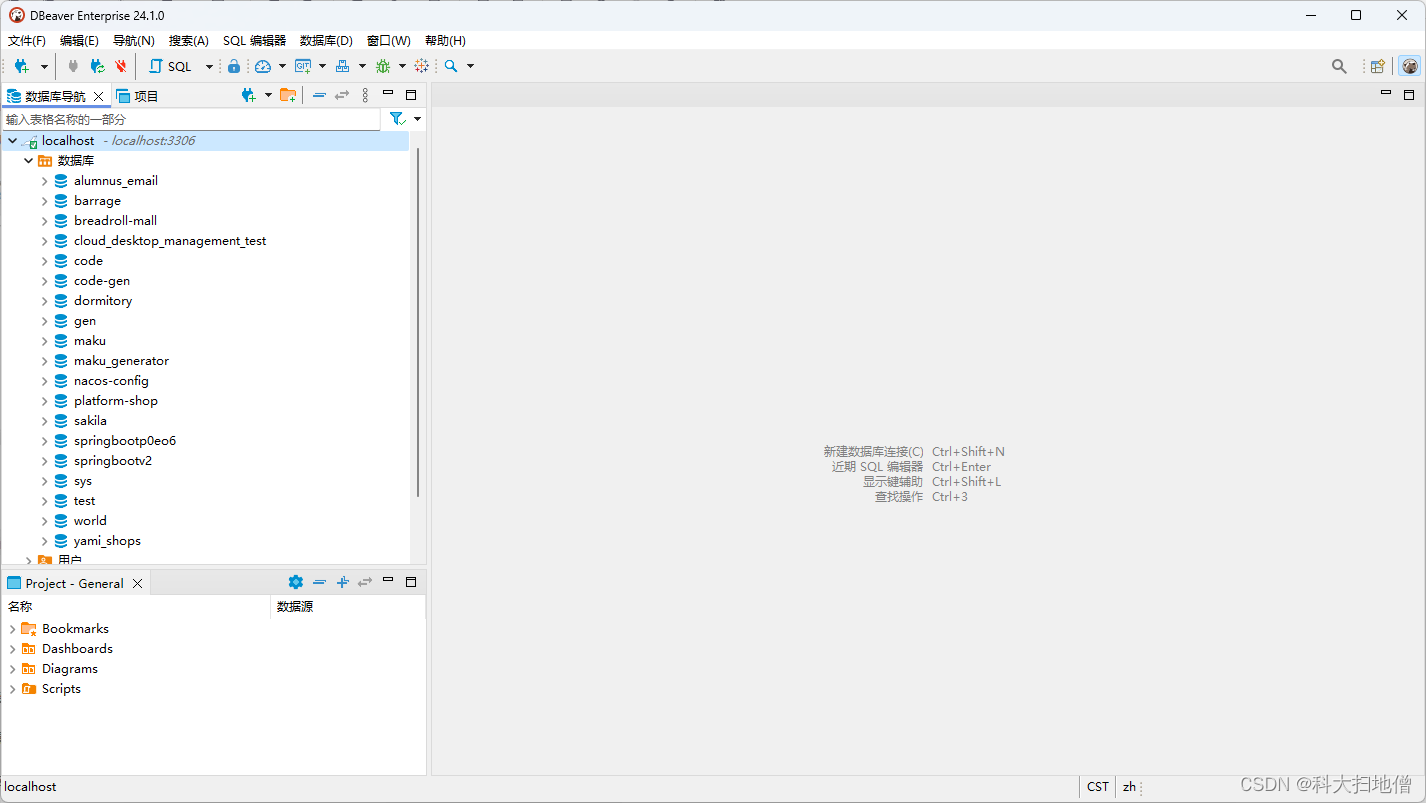1426x803 pixels.
Task: Open the dashboard gauge icon in toolbar
Action: point(263,66)
